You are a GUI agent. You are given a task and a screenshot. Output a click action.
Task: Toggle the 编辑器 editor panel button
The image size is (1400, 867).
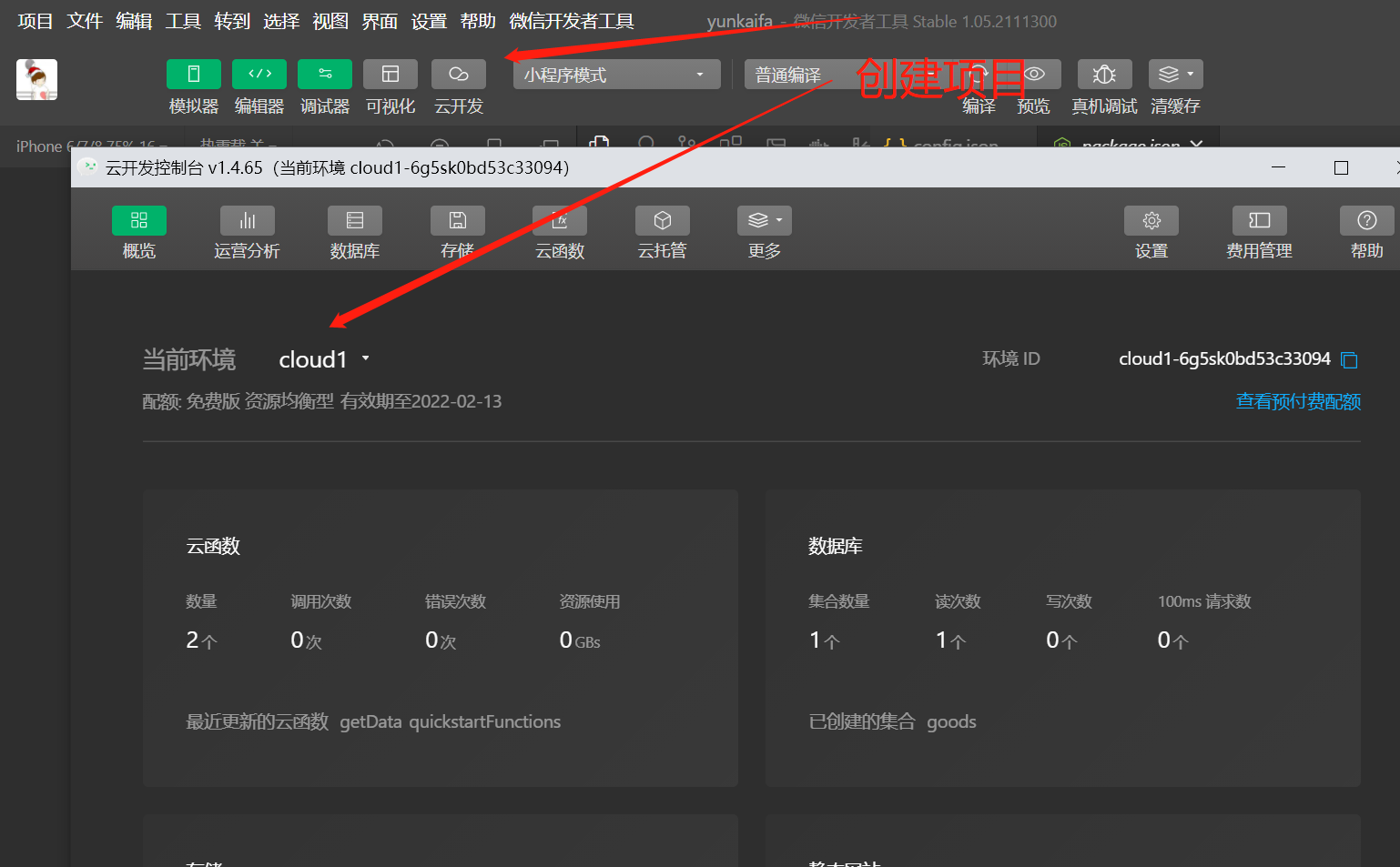click(x=259, y=75)
